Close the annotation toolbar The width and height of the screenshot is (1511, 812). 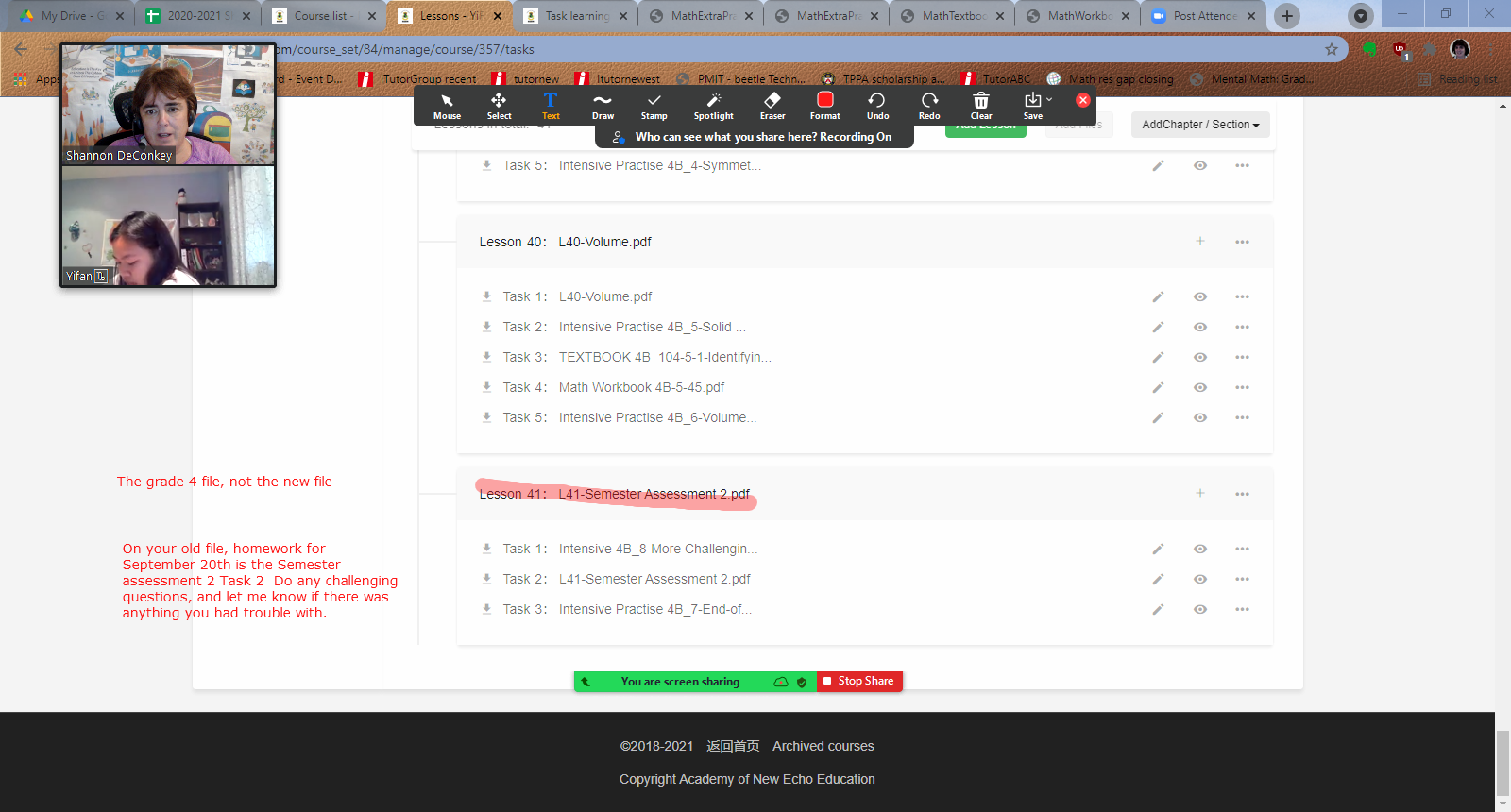(x=1083, y=100)
